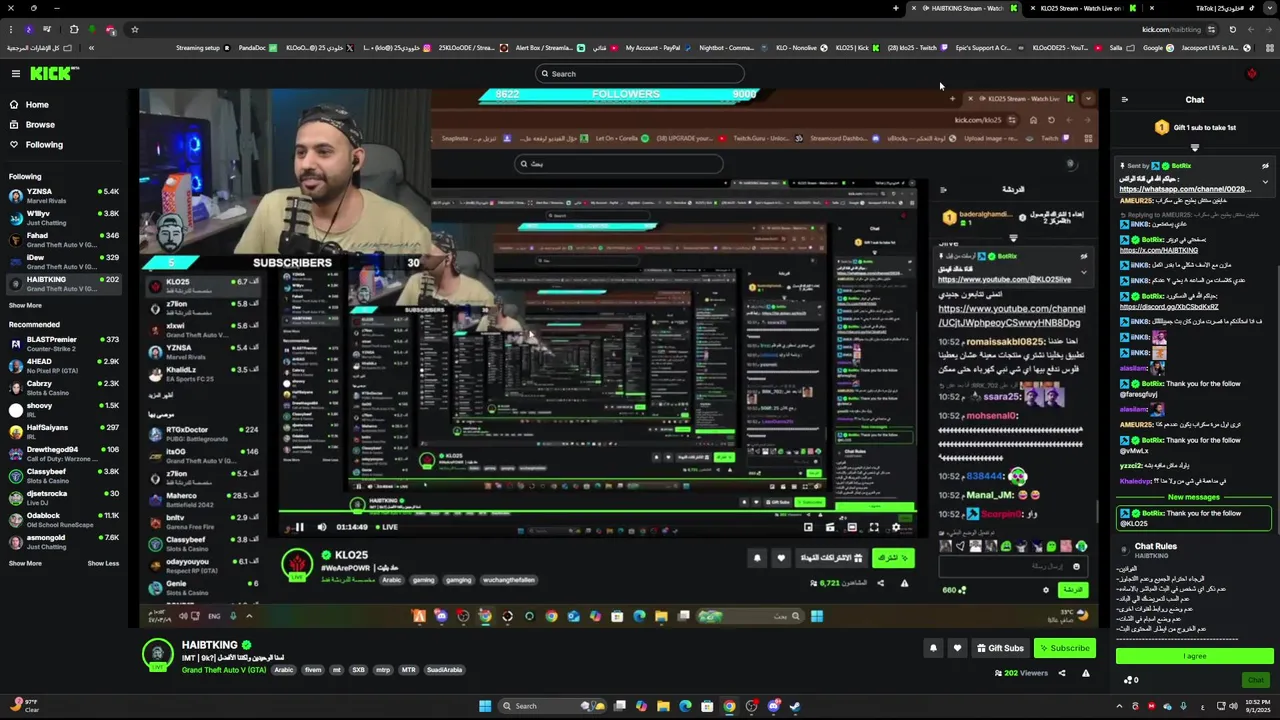The width and height of the screenshot is (1280, 720).
Task: Open Grand Theft Auto V category link
Action: click(224, 670)
